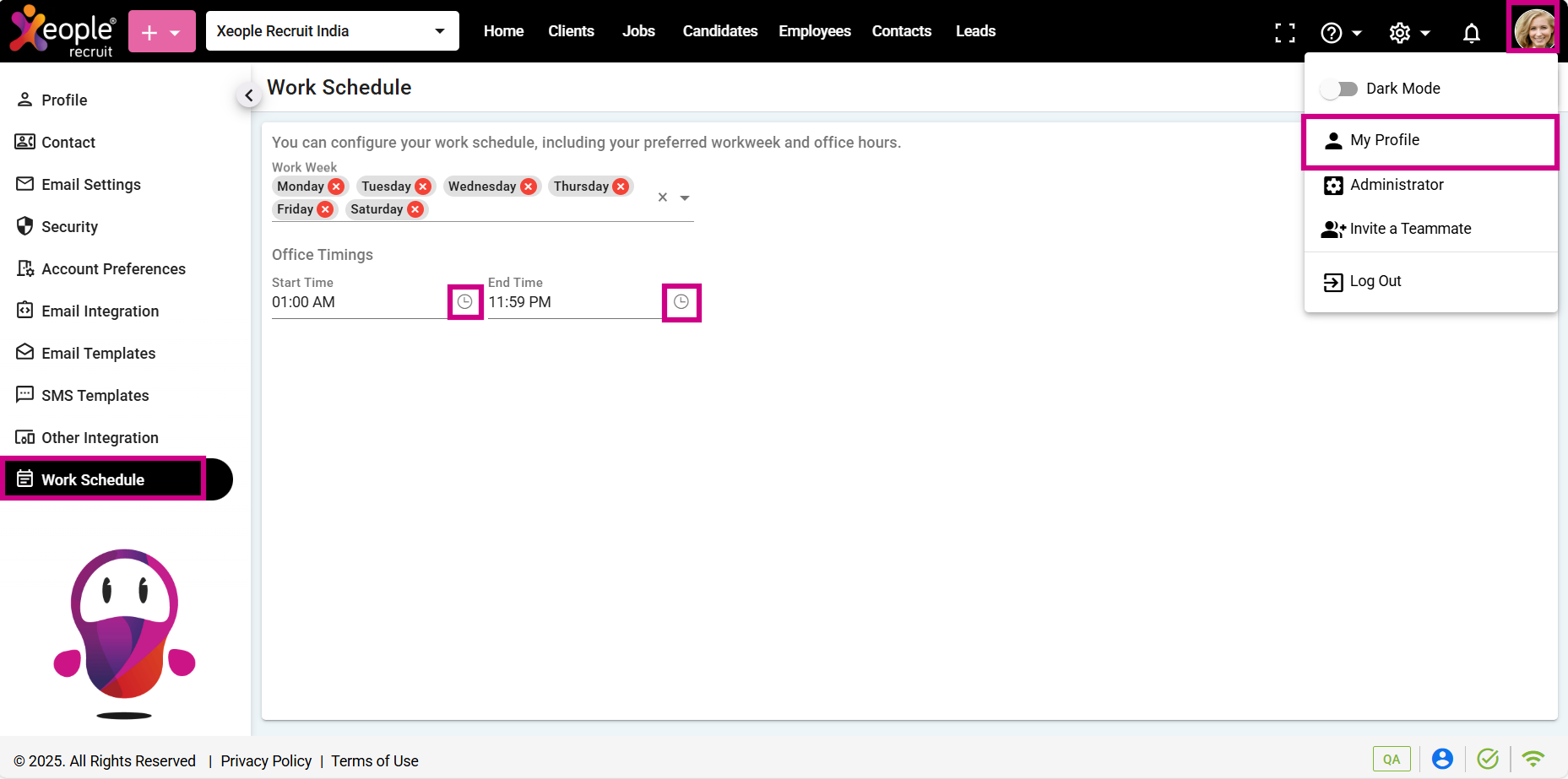Go to Email Integration in the sidebar
Image resolution: width=1568 pixels, height=779 pixels.
100,311
